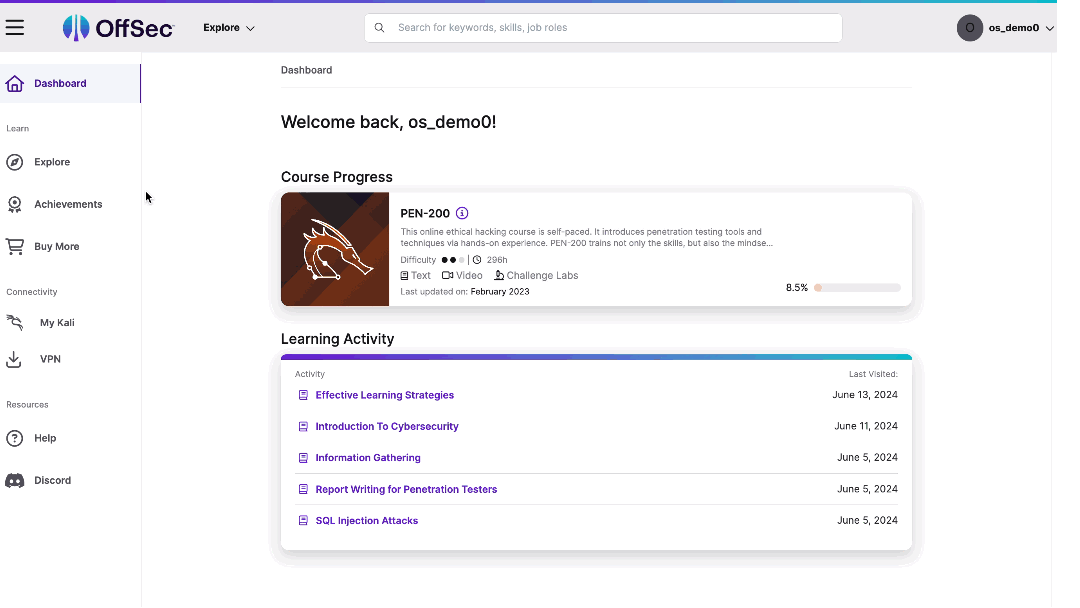Image resolution: width=1080 pixels, height=608 pixels.
Task: Click the Buy More shopping cart icon
Action: pyautogui.click(x=15, y=246)
